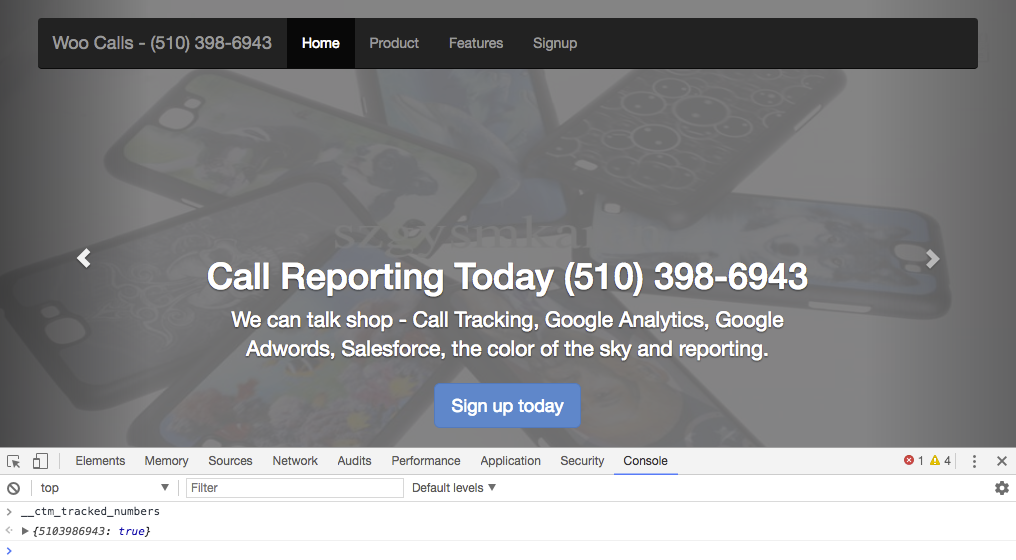Switch to the Memory tab
1016x560 pixels.
point(166,461)
